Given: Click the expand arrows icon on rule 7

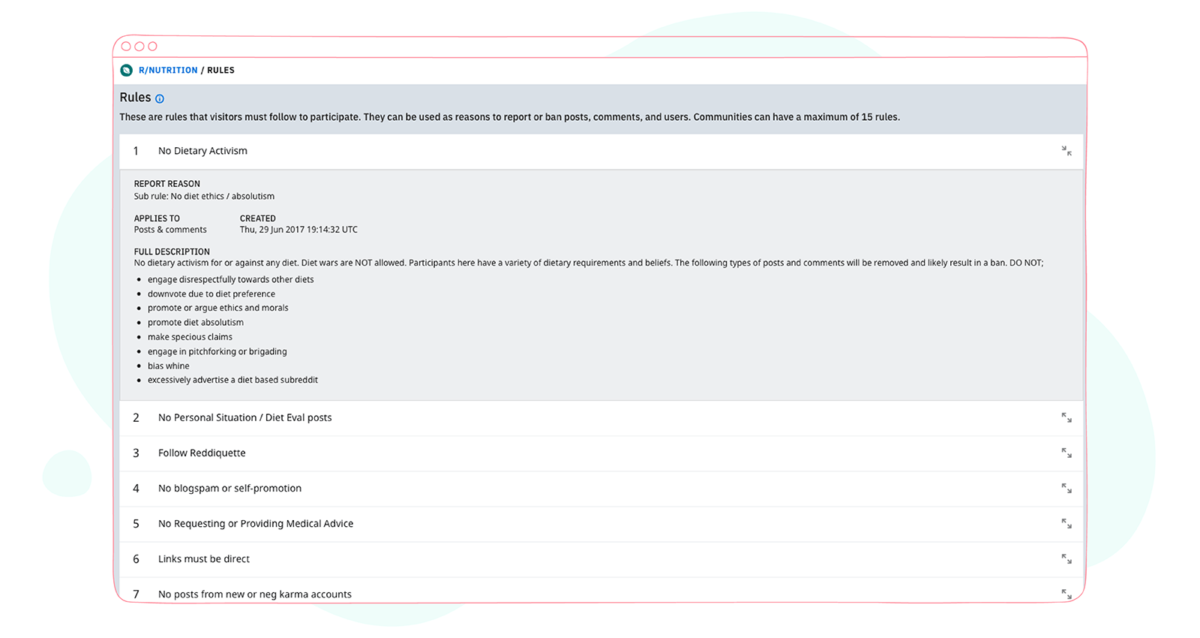Looking at the screenshot, I should (x=1066, y=593).
